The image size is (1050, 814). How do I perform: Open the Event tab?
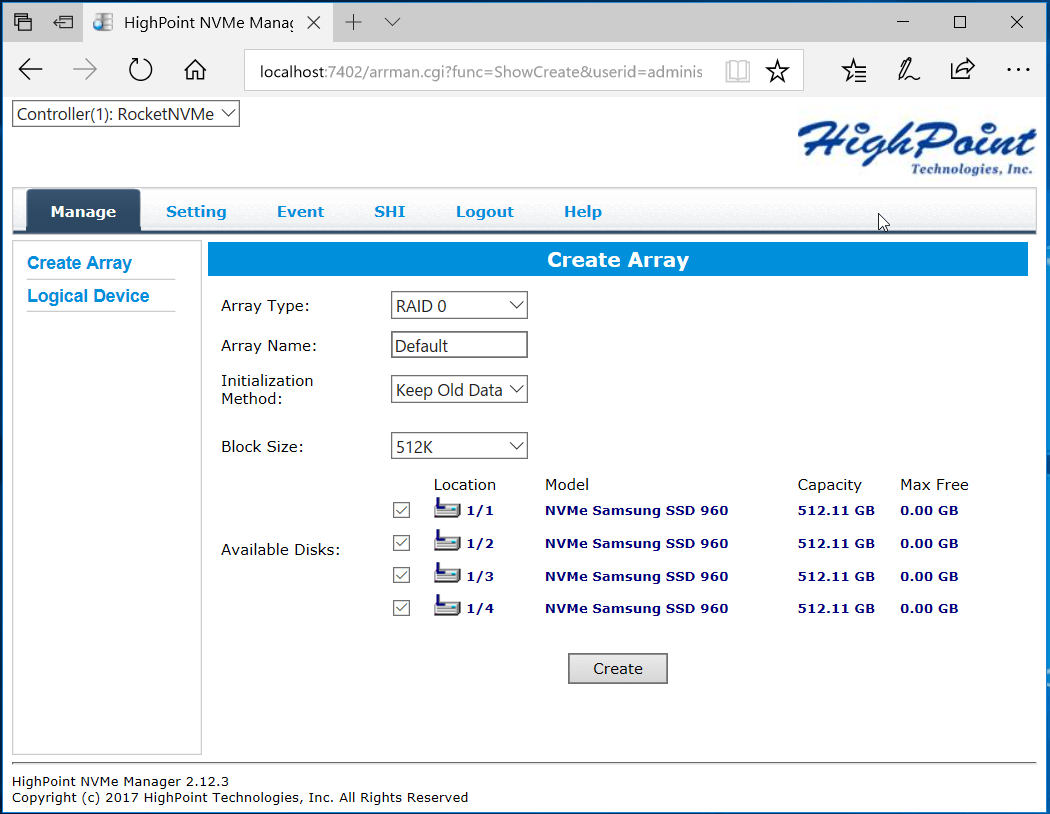(x=301, y=212)
